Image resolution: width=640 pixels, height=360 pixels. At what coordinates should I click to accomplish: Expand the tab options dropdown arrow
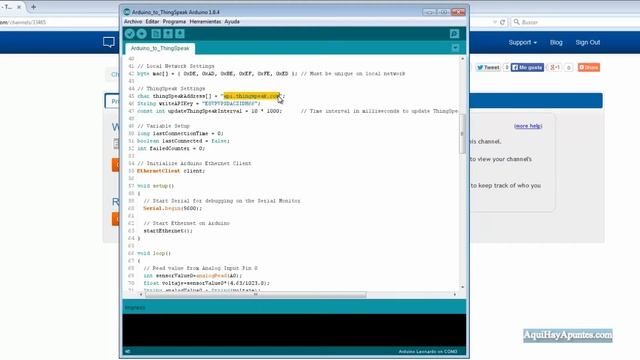tap(456, 48)
